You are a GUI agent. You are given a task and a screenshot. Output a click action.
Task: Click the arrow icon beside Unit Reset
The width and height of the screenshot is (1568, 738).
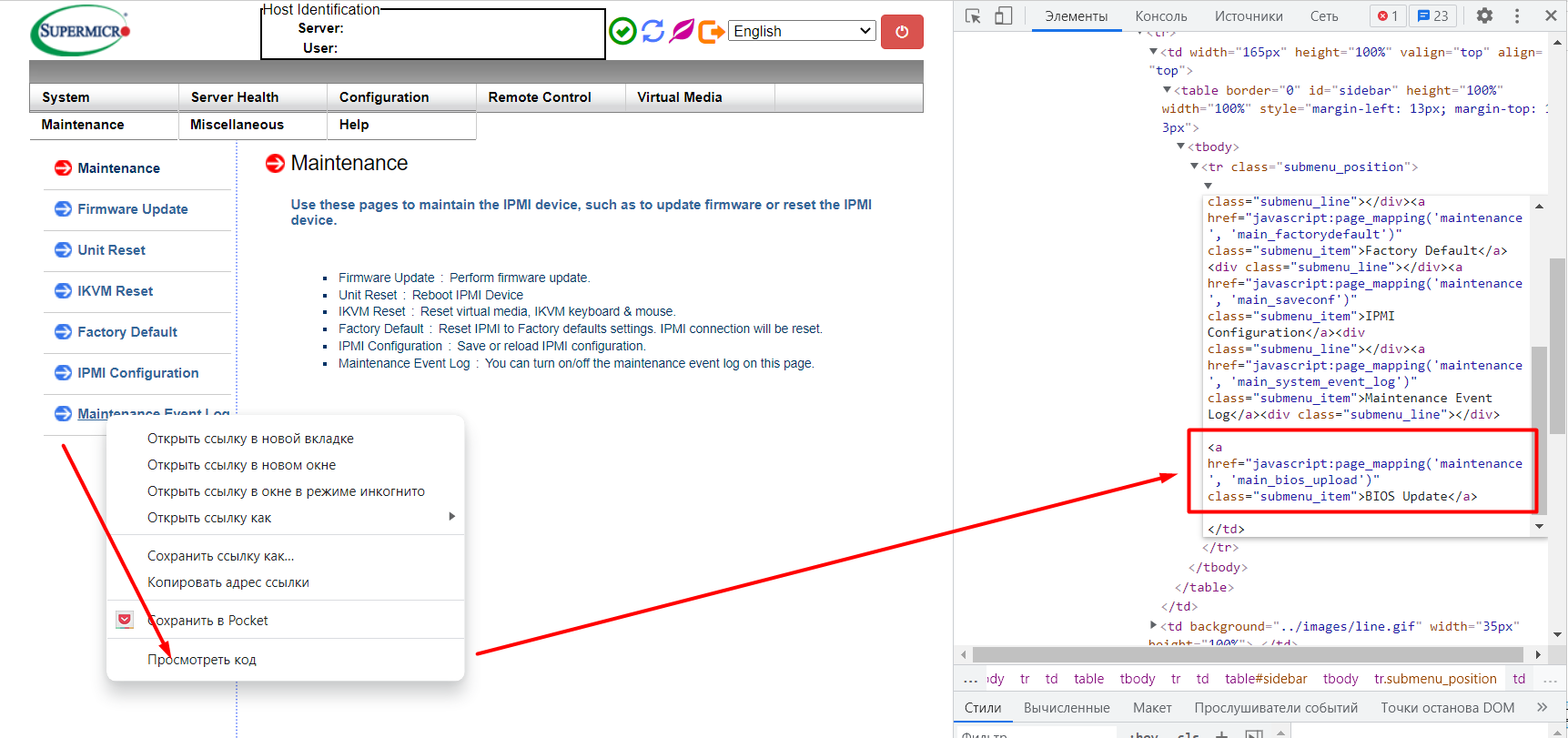coord(63,249)
